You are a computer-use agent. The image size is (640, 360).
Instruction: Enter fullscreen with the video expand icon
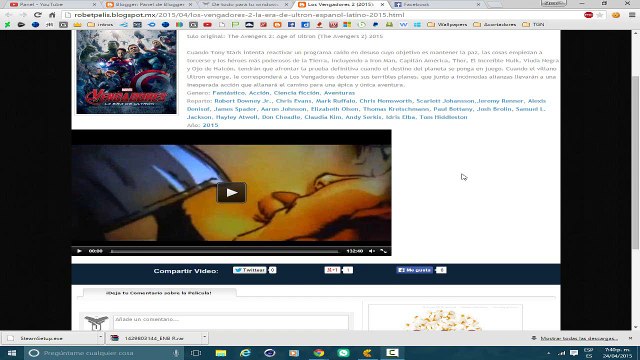383,251
